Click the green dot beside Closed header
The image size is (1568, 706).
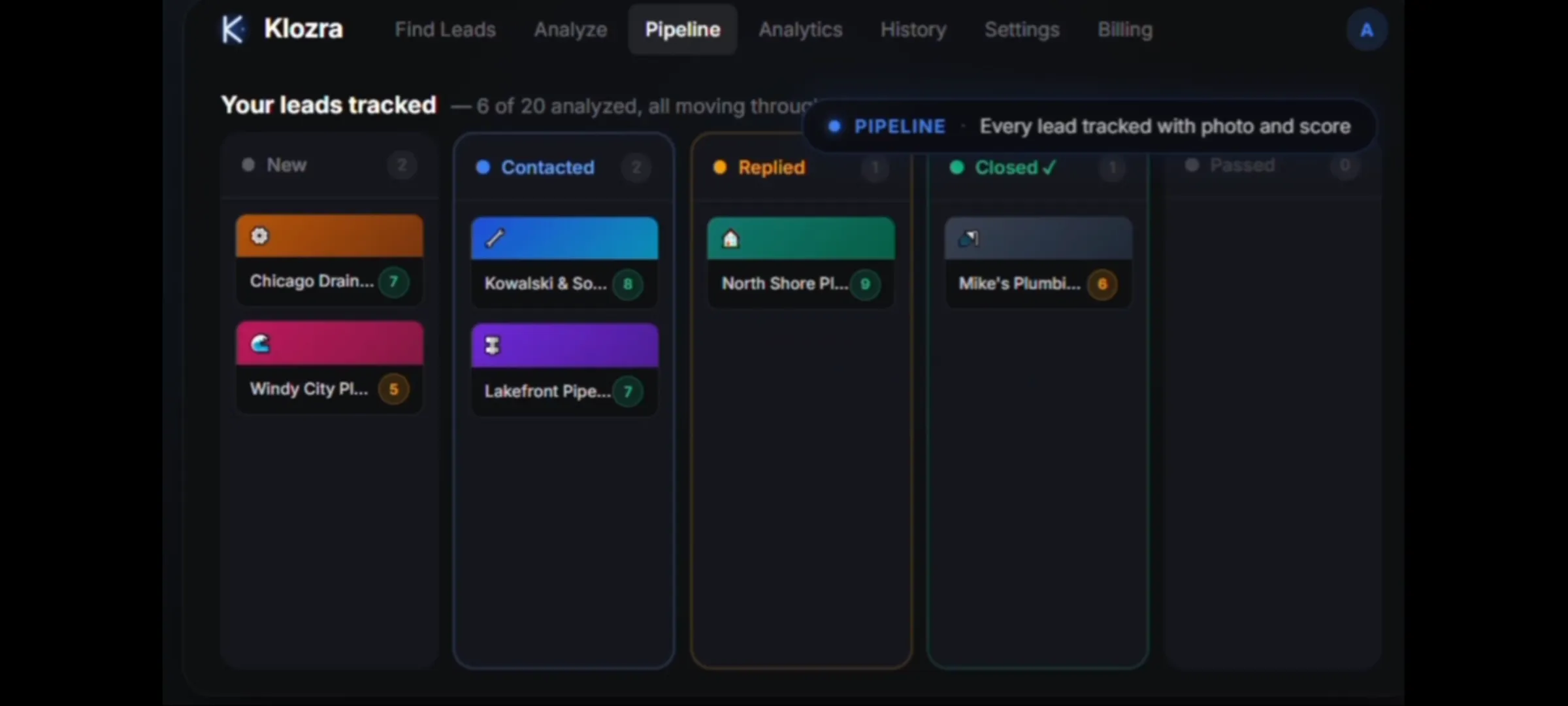pos(956,167)
